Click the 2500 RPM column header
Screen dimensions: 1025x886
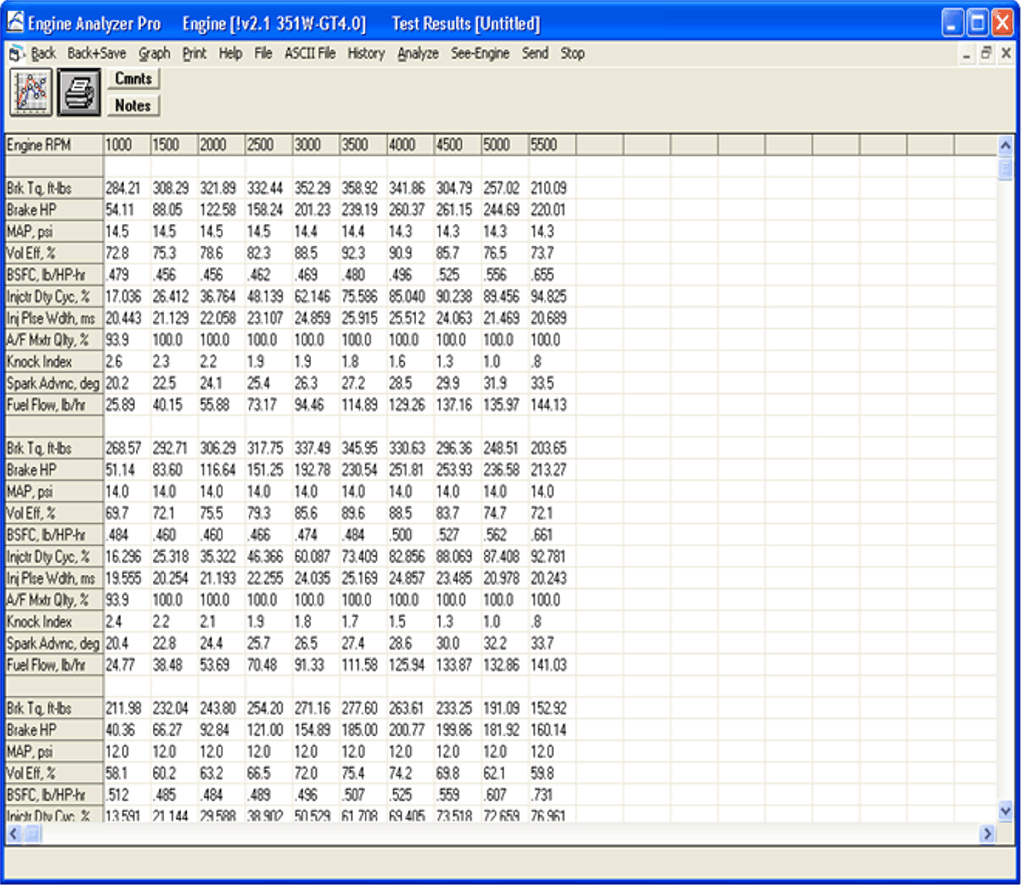pyautogui.click(x=268, y=145)
